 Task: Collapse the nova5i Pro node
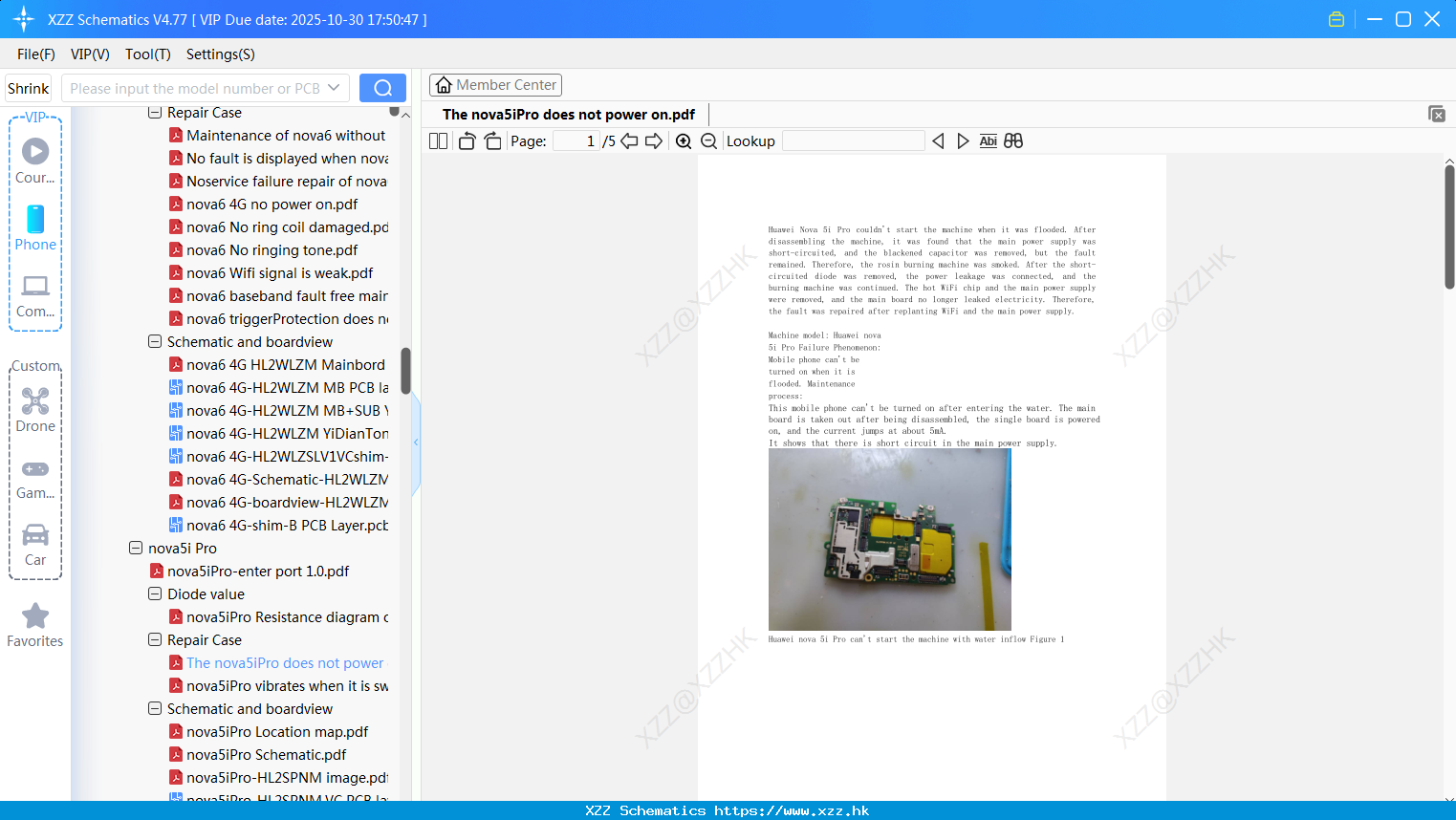136,549
